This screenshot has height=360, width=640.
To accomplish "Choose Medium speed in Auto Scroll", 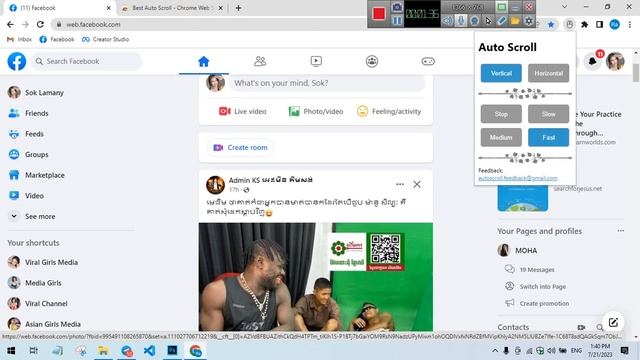I will coord(501,137).
